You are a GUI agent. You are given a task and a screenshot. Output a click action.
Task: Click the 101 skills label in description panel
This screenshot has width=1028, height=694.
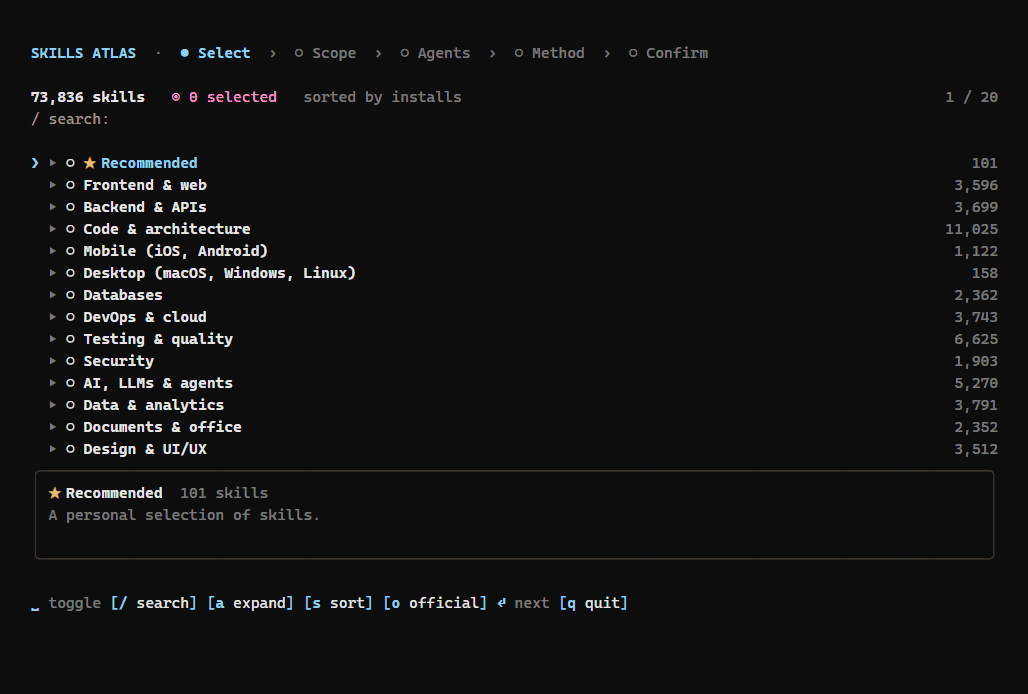pos(224,493)
